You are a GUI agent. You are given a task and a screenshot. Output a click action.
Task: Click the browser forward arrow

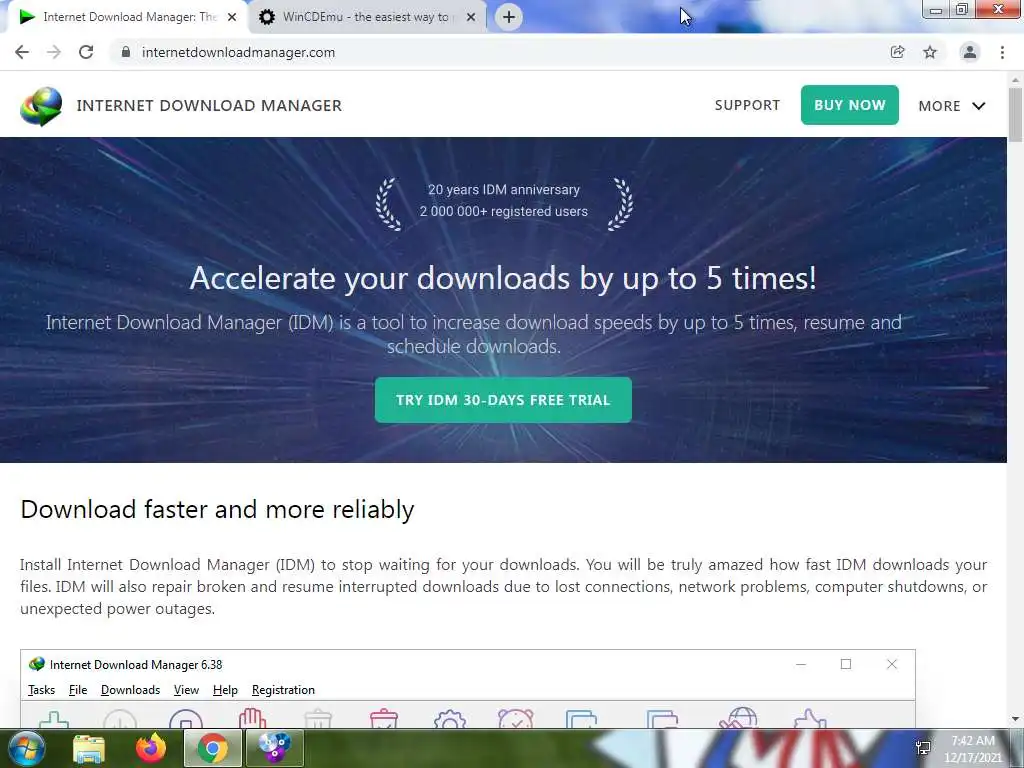54,52
